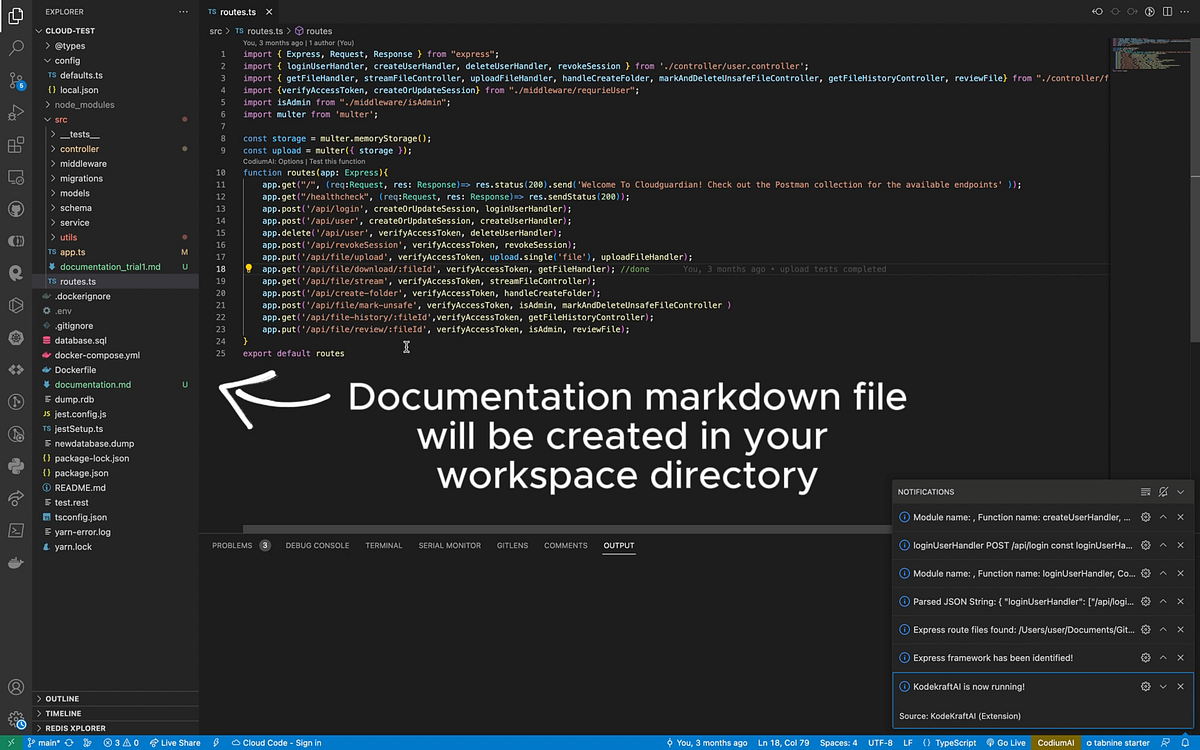The image size is (1200, 750).
Task: Switch to the TERMINAL panel tab
Action: coord(383,545)
